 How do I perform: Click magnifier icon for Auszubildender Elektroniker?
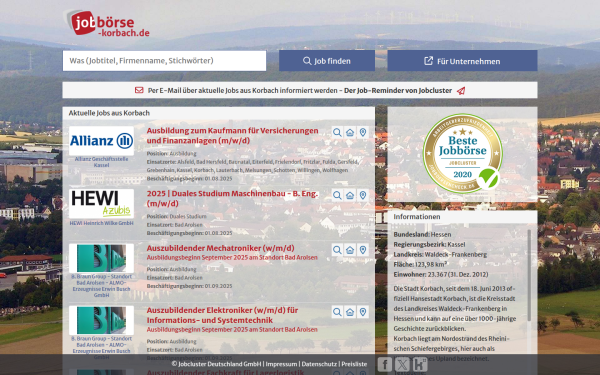click(337, 312)
